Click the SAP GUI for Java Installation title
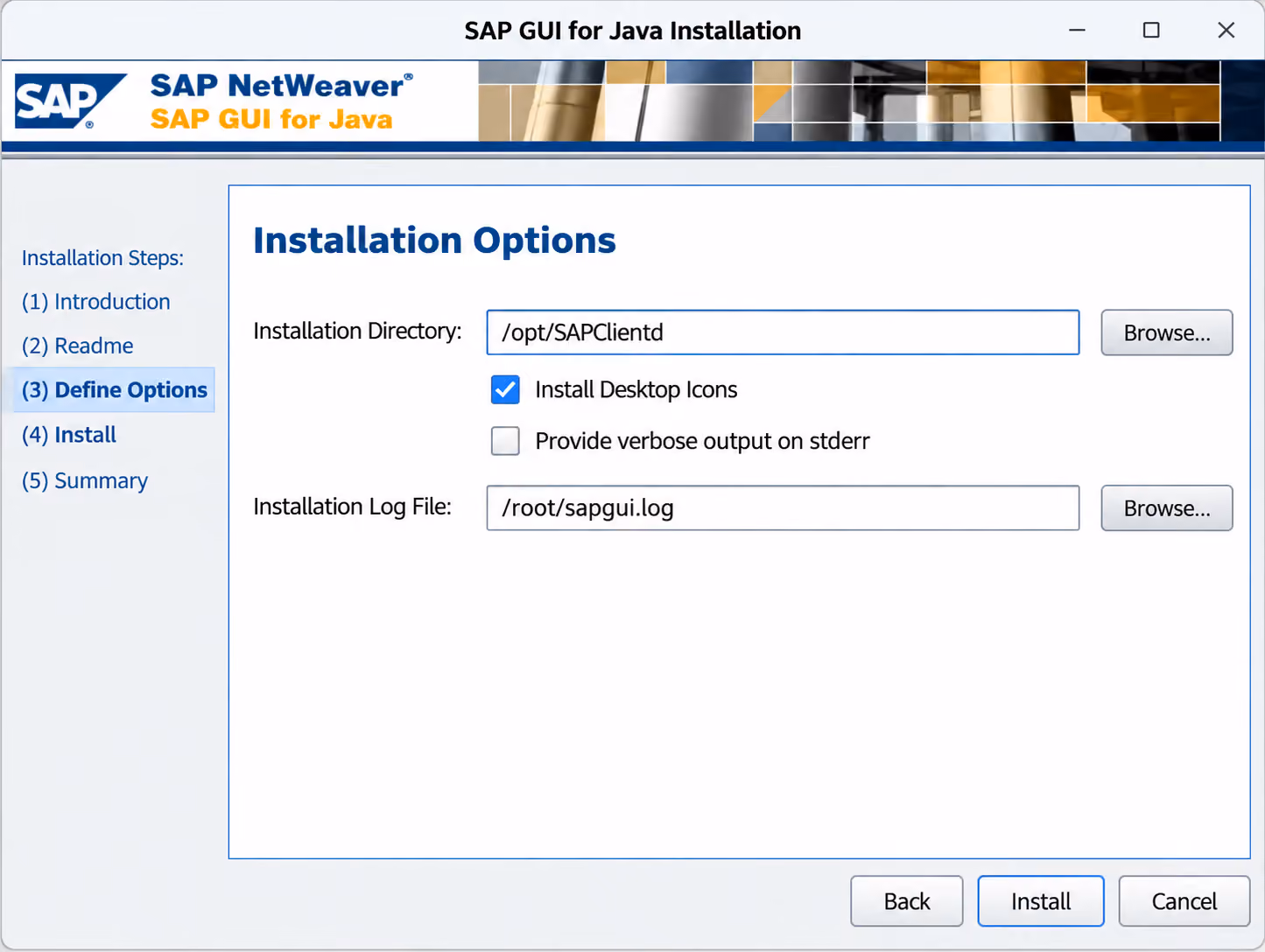Image resolution: width=1265 pixels, height=952 pixels. coord(632,31)
